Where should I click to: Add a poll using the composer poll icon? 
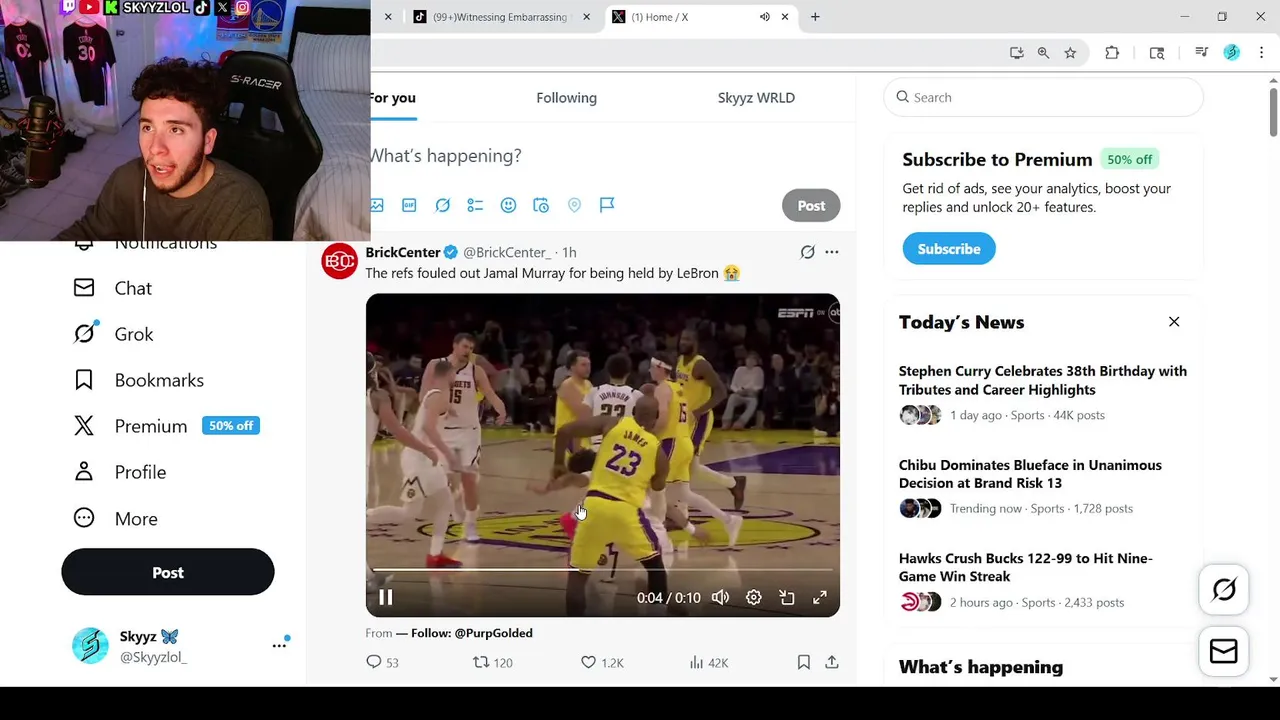[x=475, y=205]
